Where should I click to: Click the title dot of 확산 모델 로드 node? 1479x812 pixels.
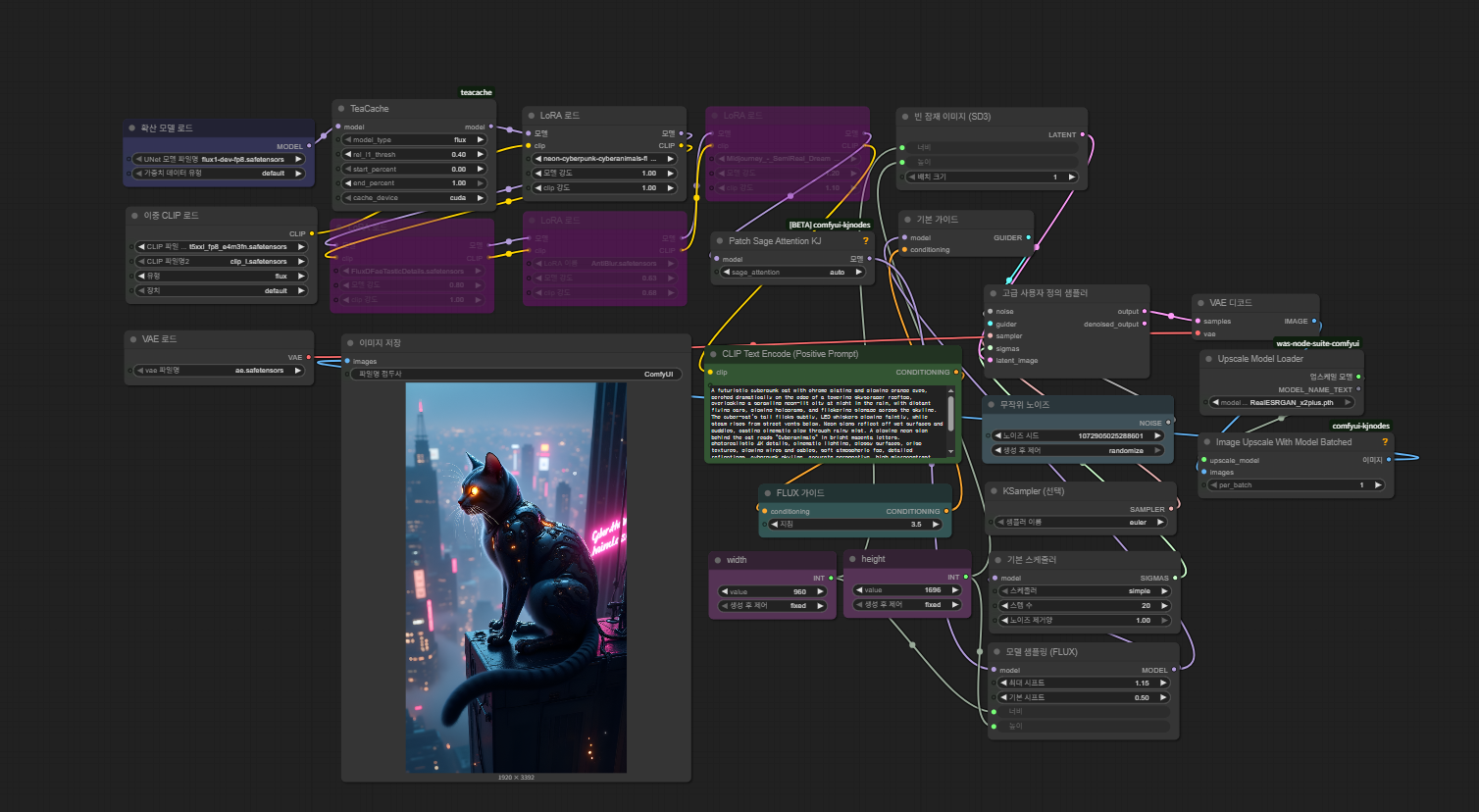(x=131, y=127)
